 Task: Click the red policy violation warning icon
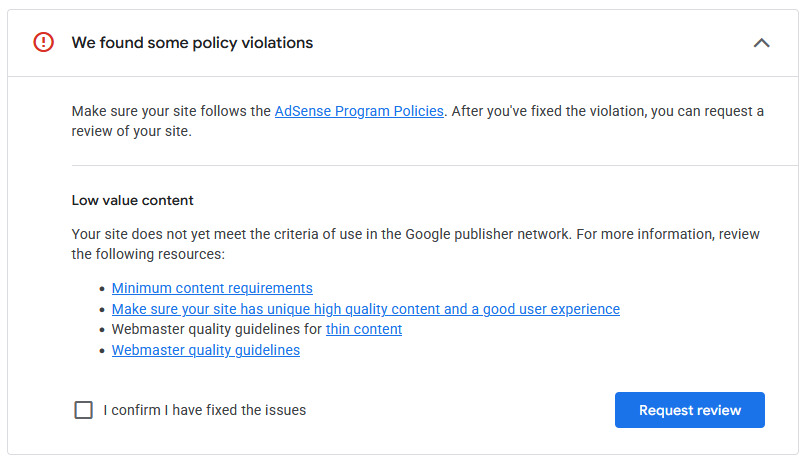click(43, 42)
